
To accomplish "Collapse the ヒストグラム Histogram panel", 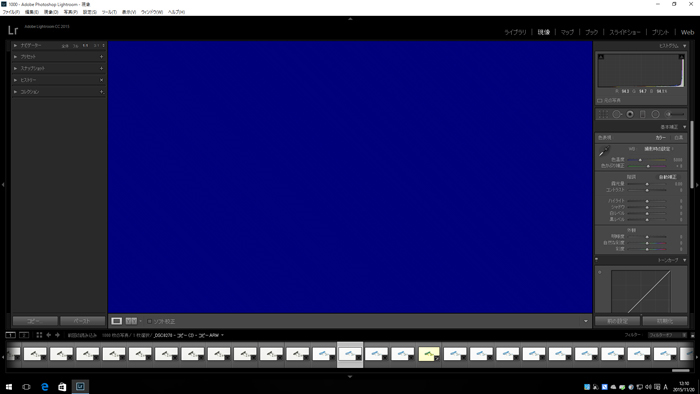I will tap(685, 46).
